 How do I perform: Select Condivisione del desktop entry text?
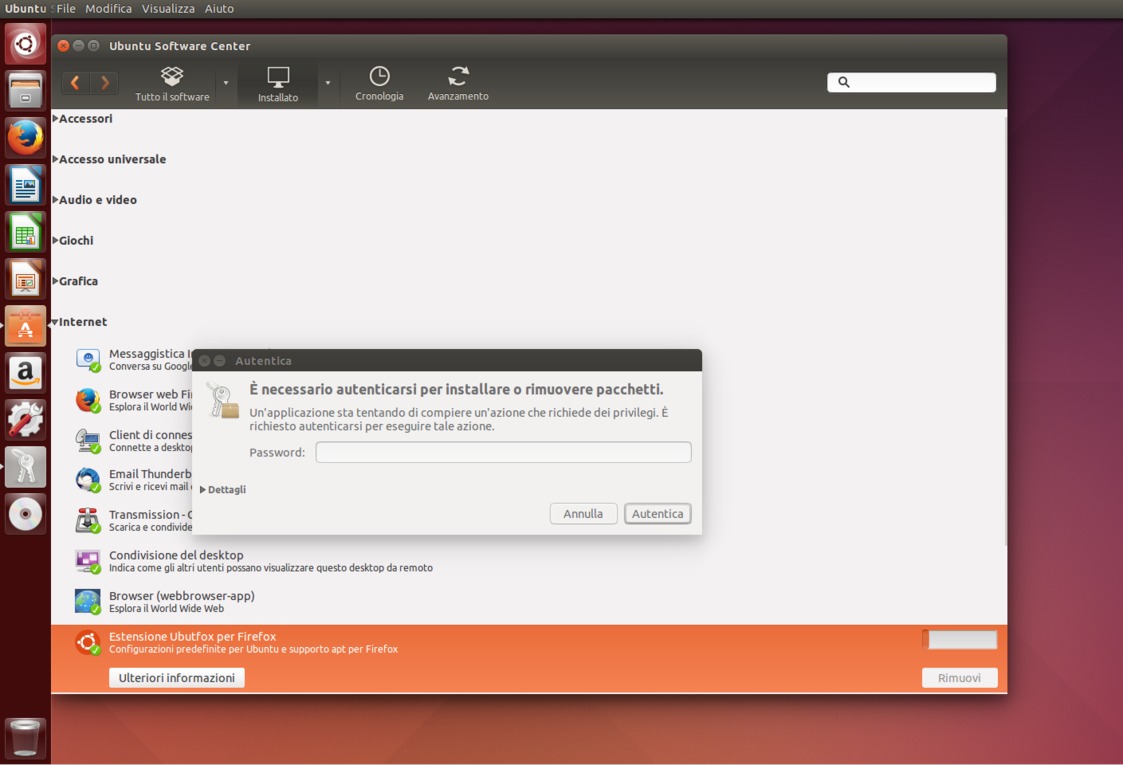click(x=176, y=555)
